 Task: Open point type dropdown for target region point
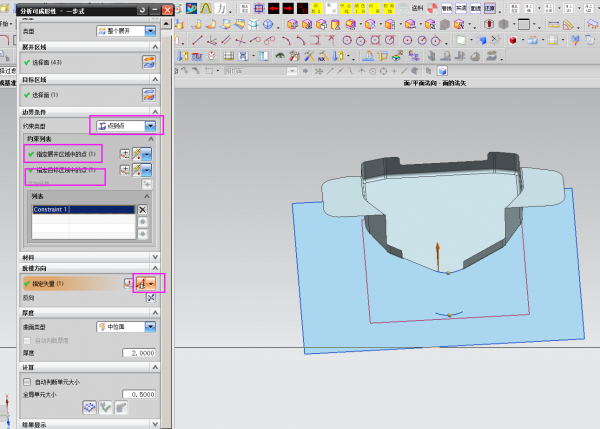pyautogui.click(x=147, y=170)
